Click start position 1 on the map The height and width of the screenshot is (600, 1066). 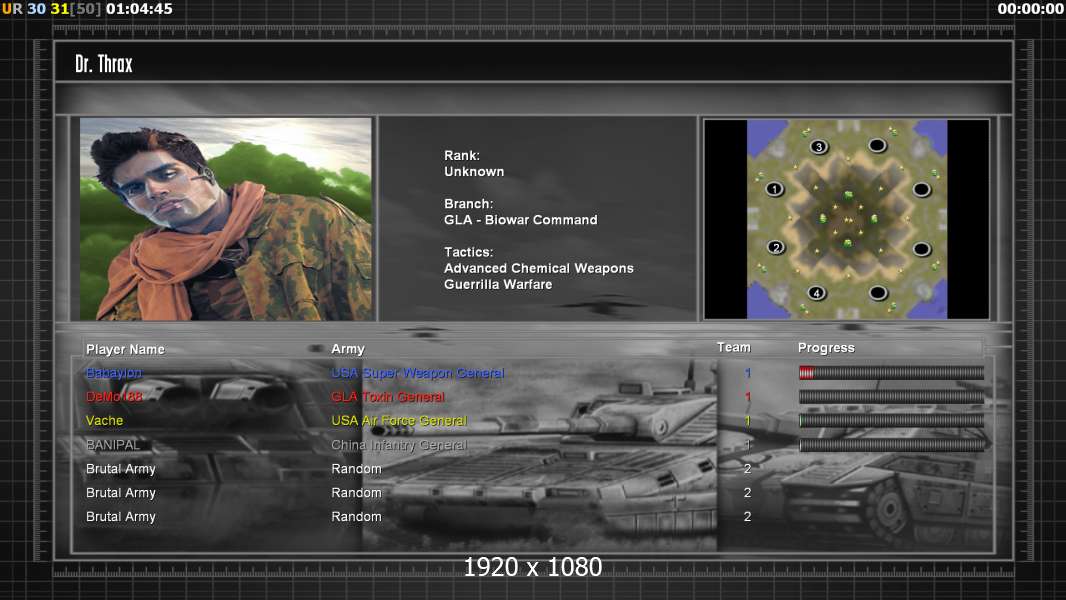click(x=774, y=189)
